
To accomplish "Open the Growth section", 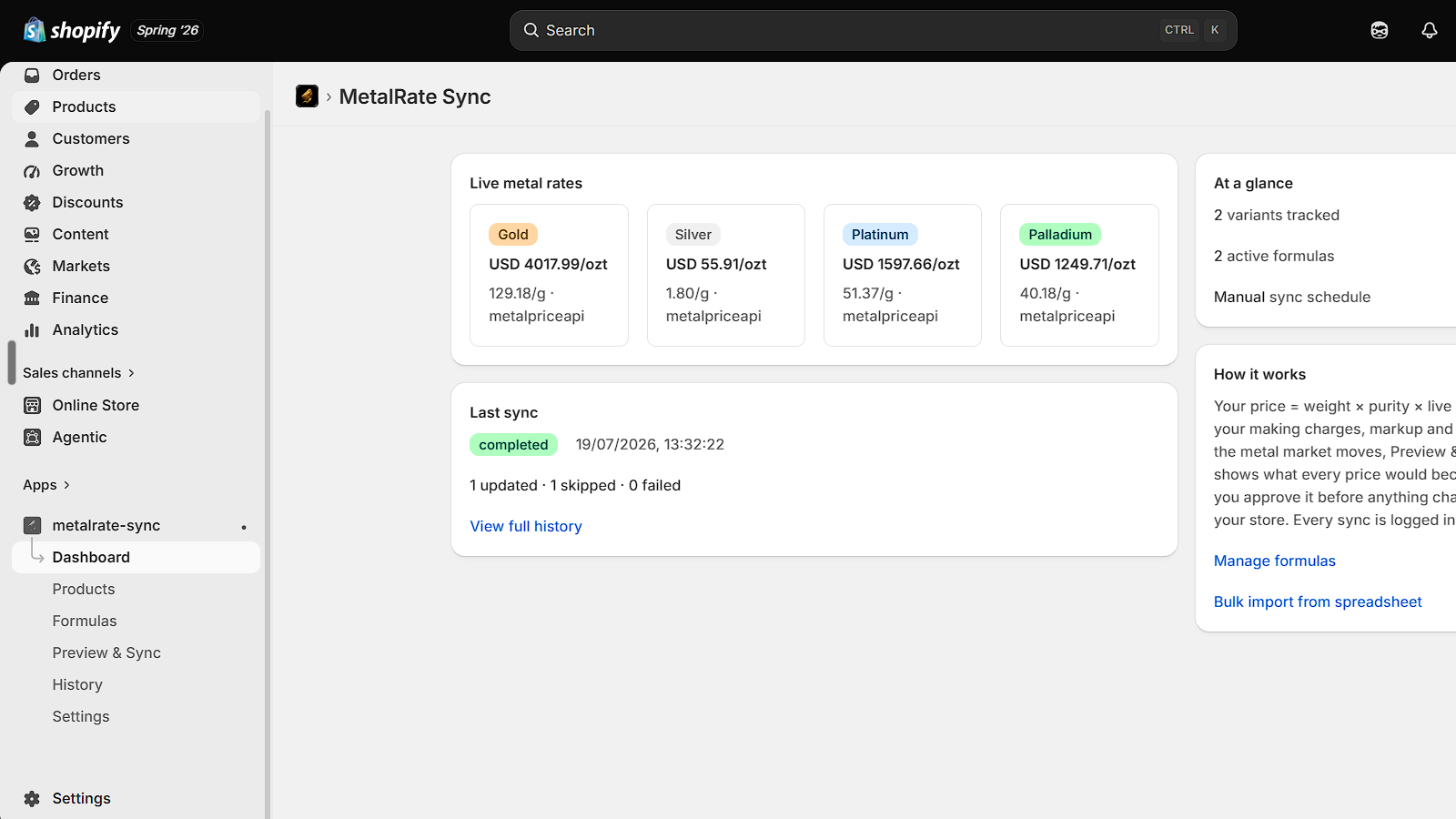I will 136,171.
